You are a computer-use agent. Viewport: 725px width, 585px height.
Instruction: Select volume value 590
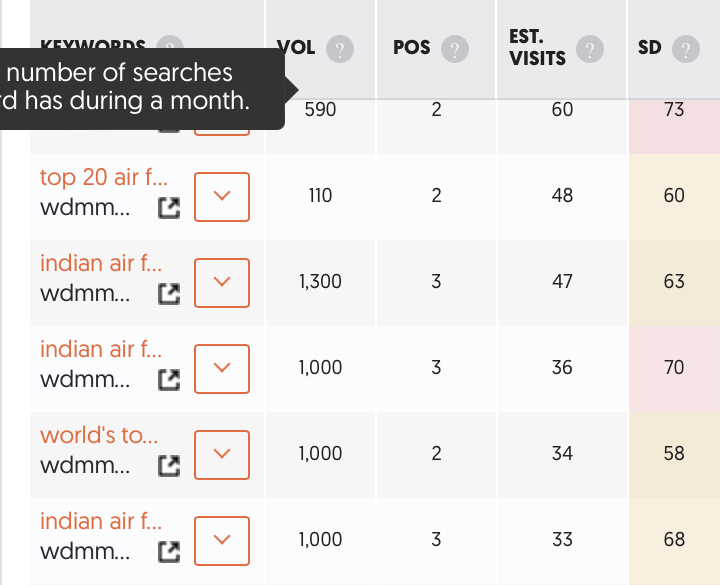point(320,110)
